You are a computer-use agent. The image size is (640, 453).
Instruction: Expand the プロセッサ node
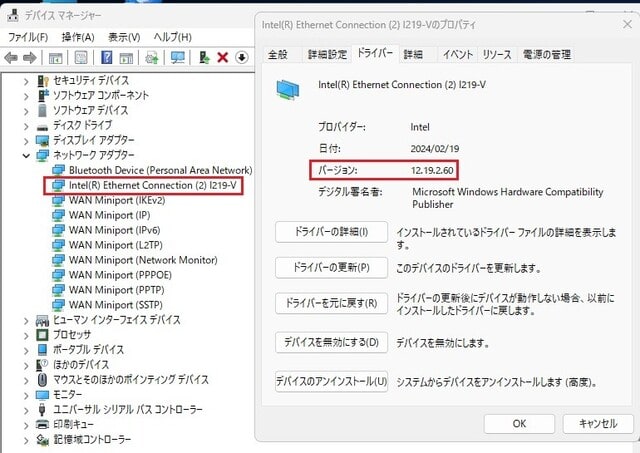pyautogui.click(x=27, y=335)
